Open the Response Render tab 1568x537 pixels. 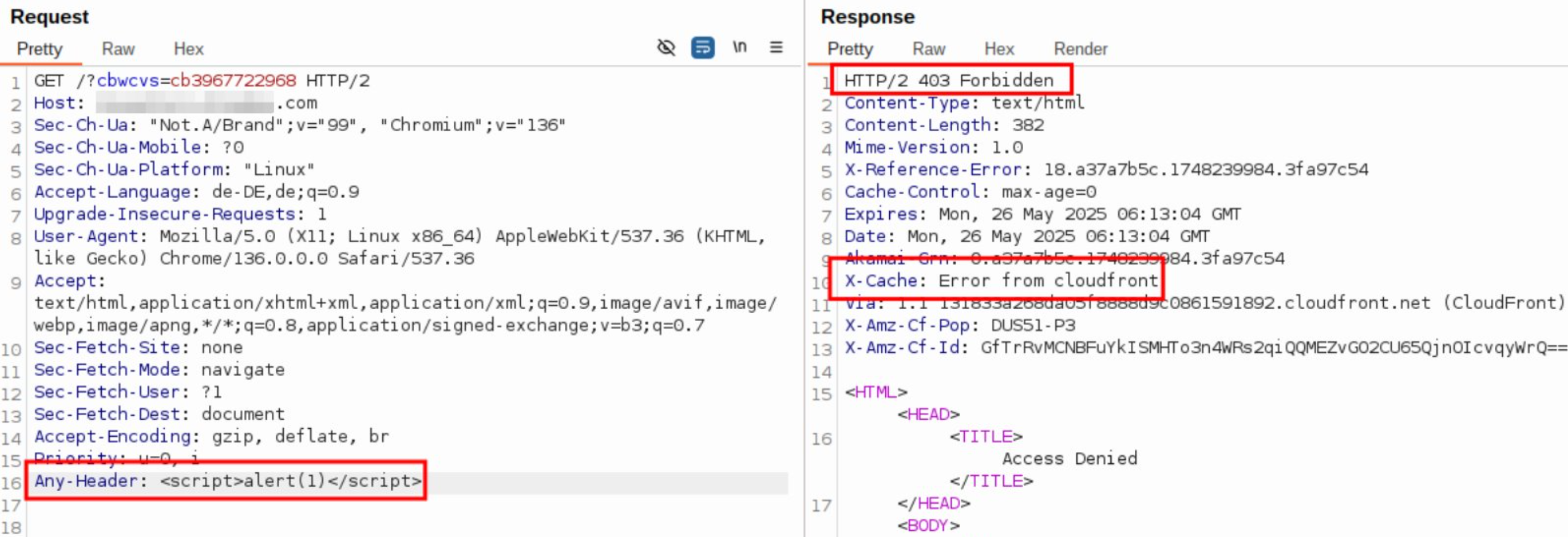(x=1081, y=49)
